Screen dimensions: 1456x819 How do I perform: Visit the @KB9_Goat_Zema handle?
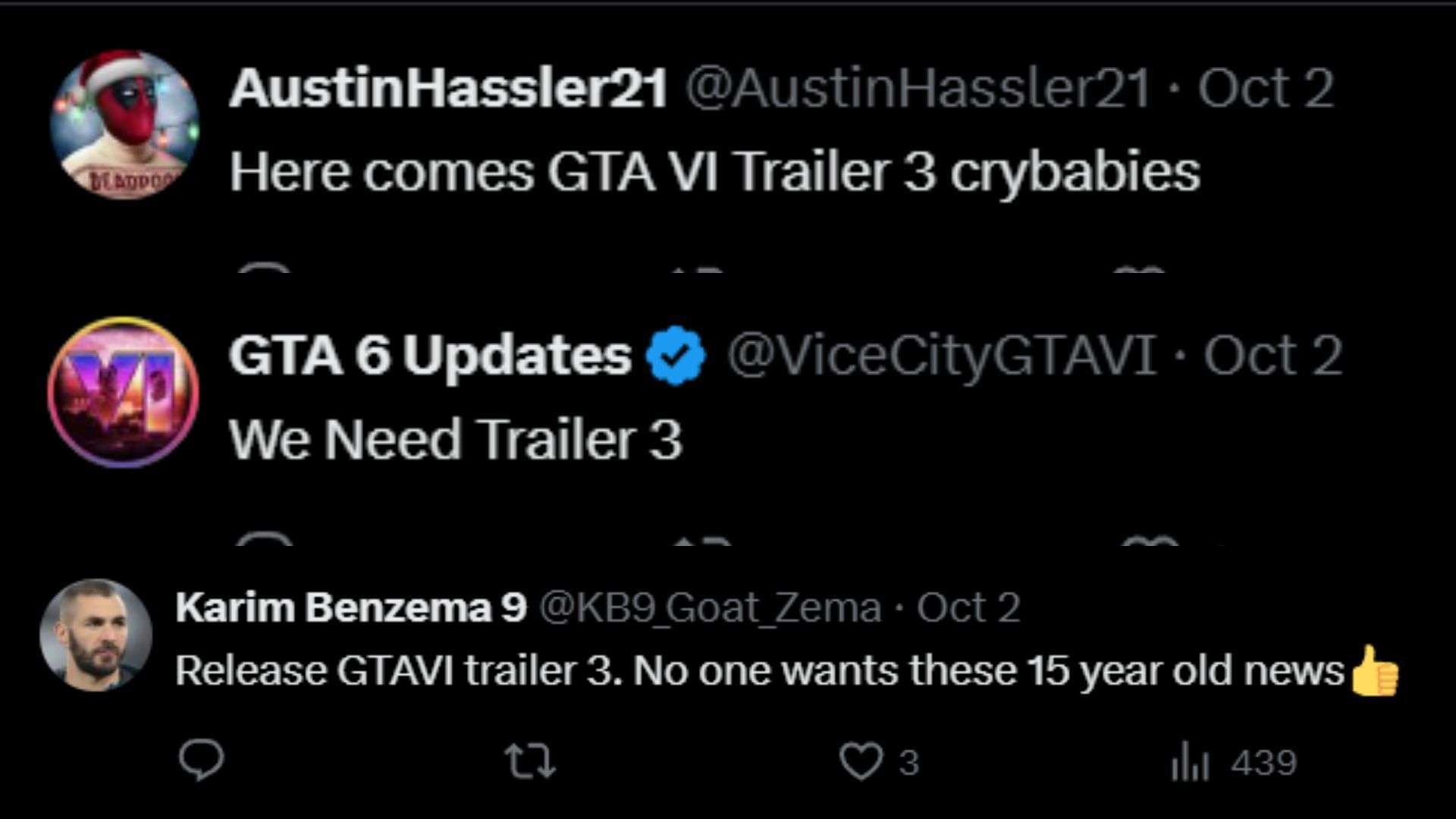point(711,607)
